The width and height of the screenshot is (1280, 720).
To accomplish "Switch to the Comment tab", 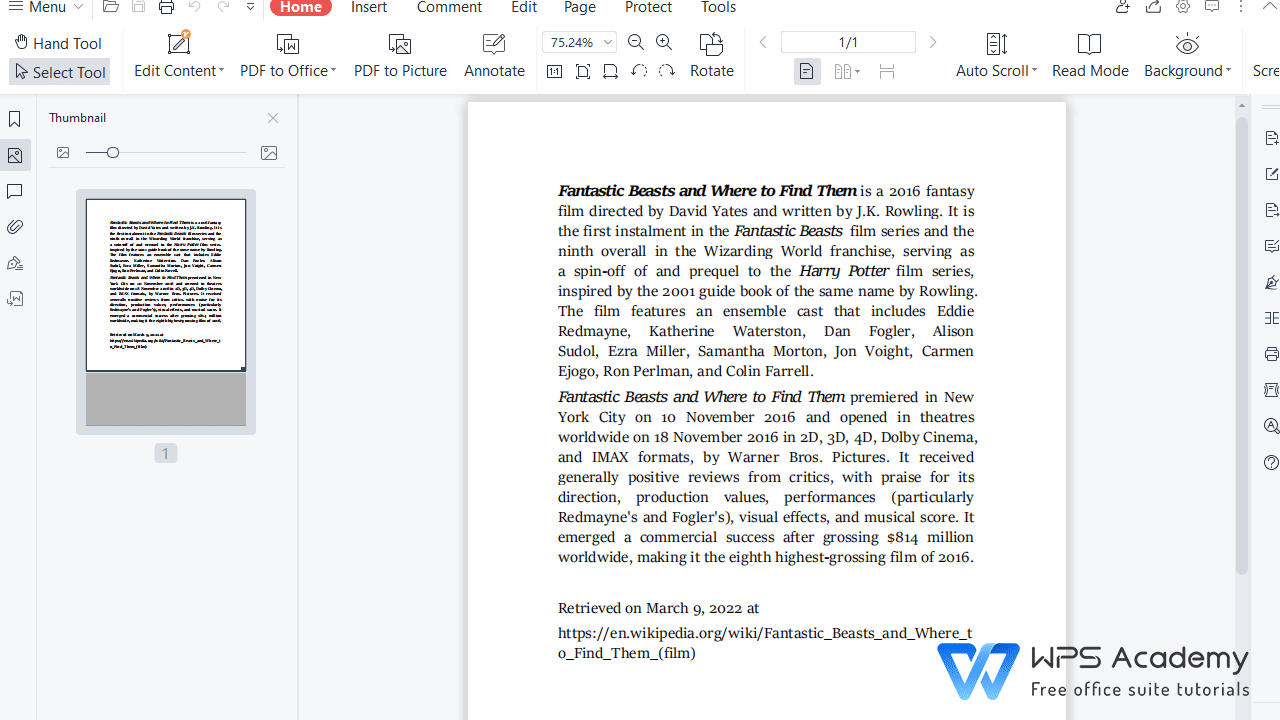I will [449, 7].
